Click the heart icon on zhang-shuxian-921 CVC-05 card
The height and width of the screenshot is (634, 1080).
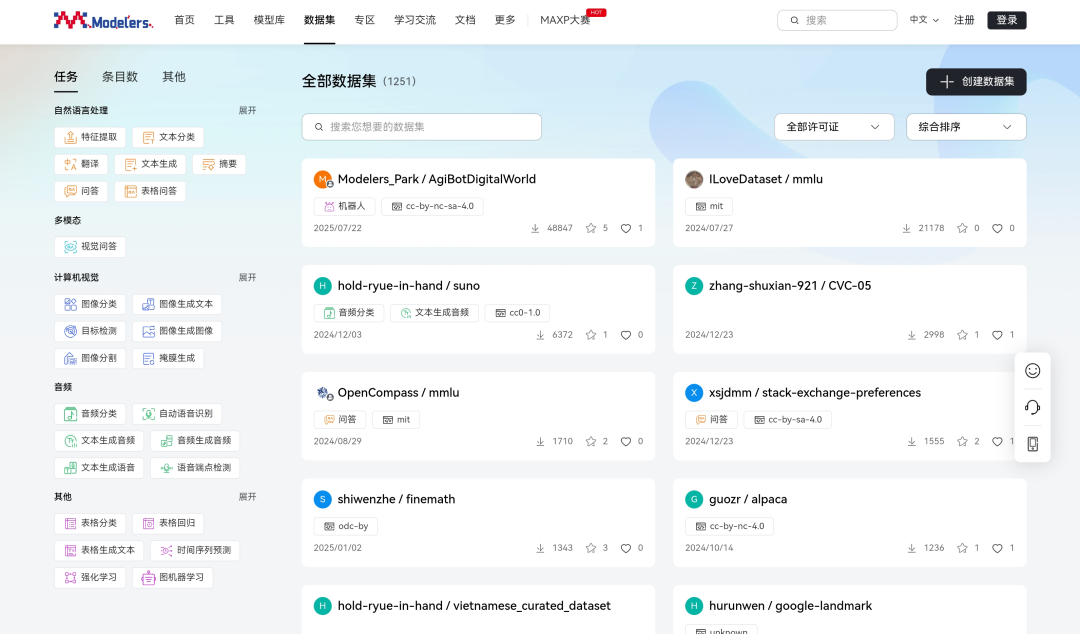tap(997, 335)
